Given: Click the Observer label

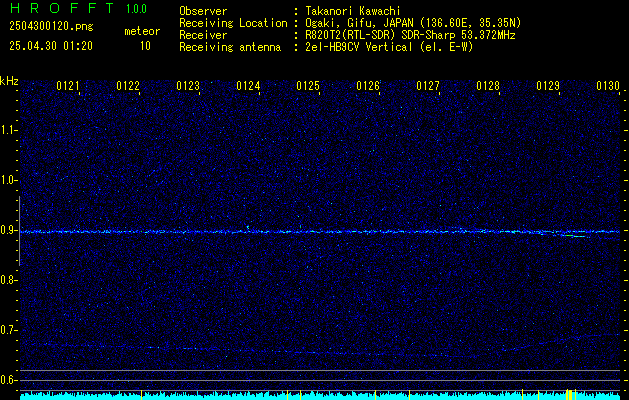Looking at the screenshot, I should coord(203,11).
